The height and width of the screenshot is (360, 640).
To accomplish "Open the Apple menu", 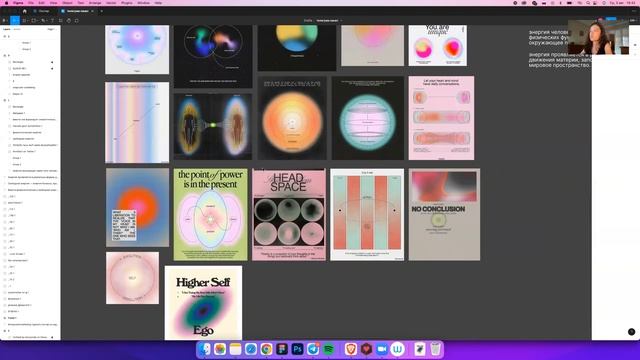I will 6,3.
